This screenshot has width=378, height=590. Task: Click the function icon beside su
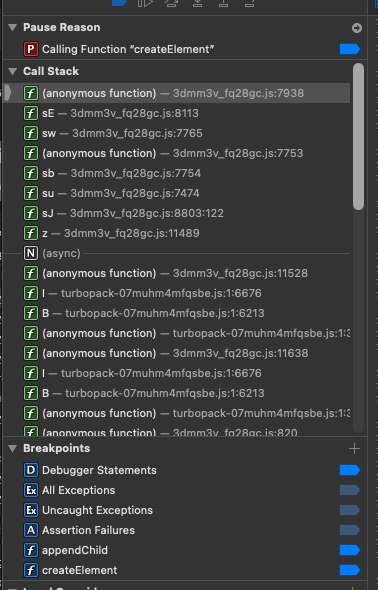coord(31,193)
